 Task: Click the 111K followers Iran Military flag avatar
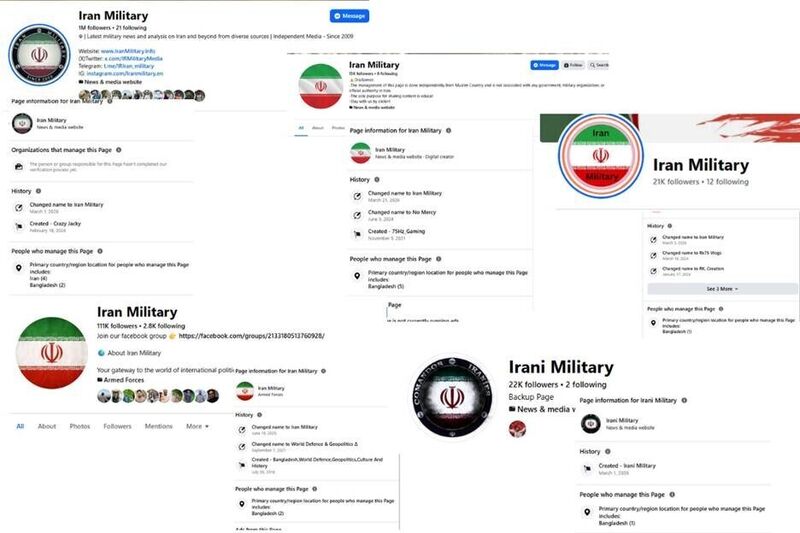(x=52, y=353)
